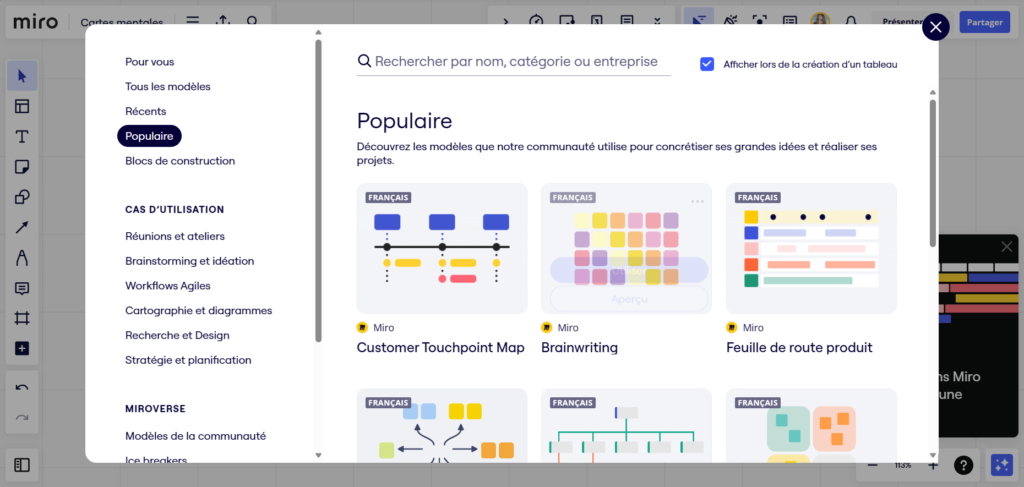Choose the Shapes tool

click(22, 197)
